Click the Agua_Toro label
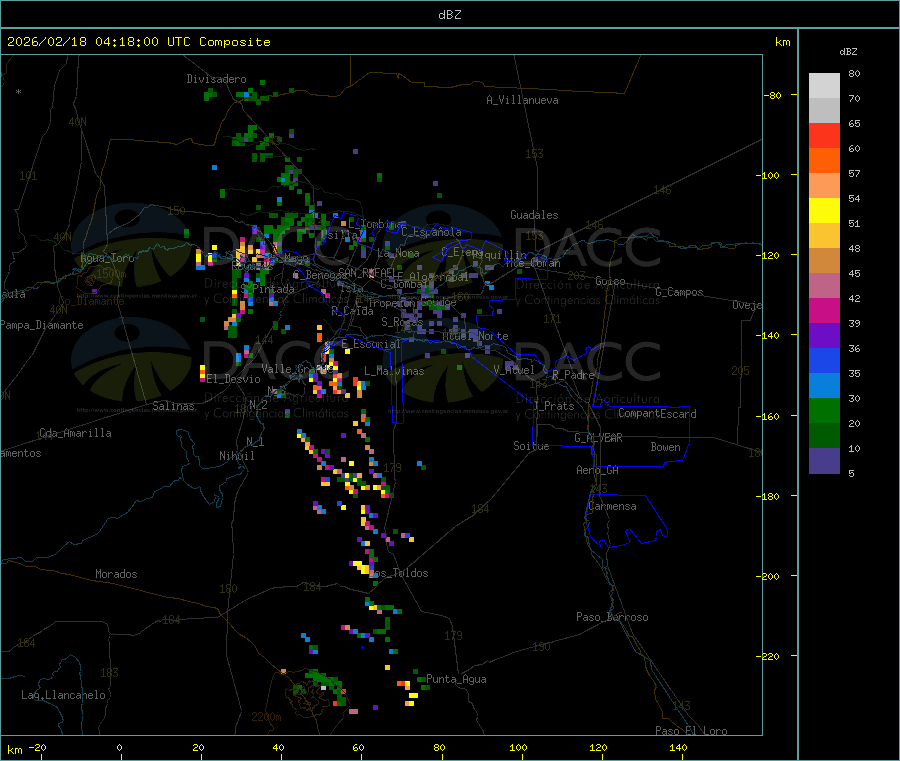Screen dimensions: 900x761 point(107,258)
